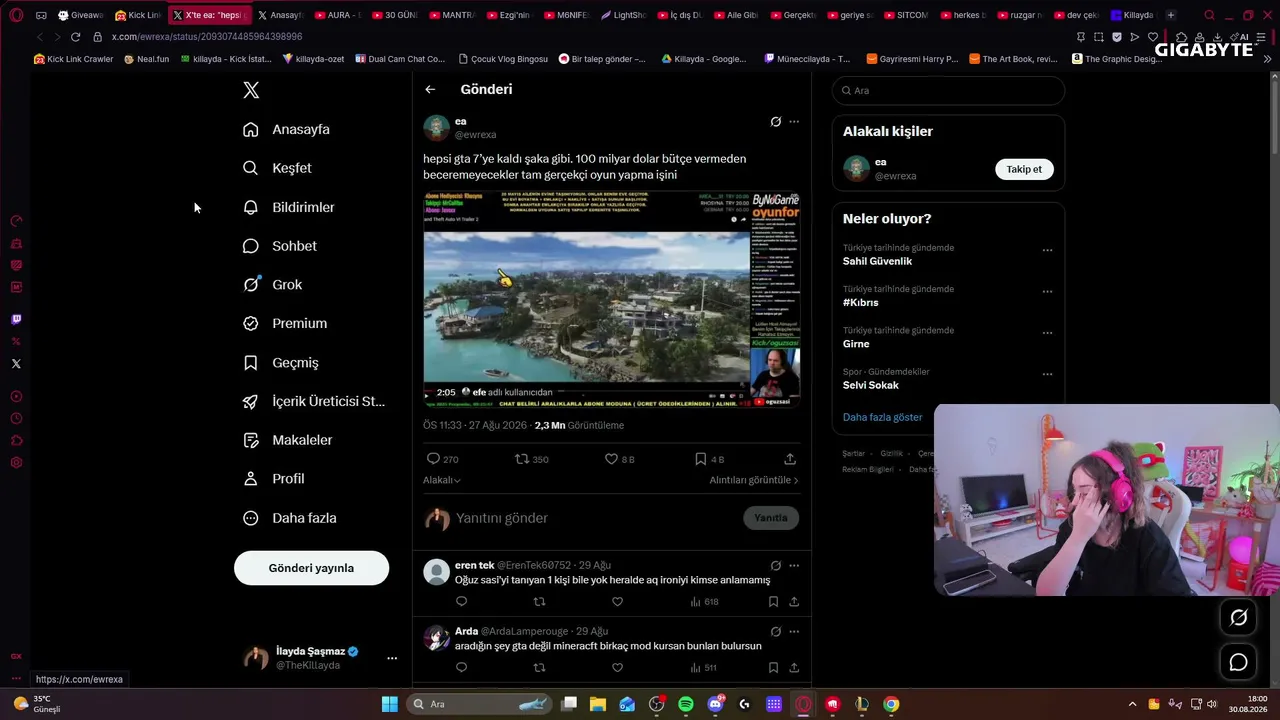Open the Neal.fun bookmark

146,59
